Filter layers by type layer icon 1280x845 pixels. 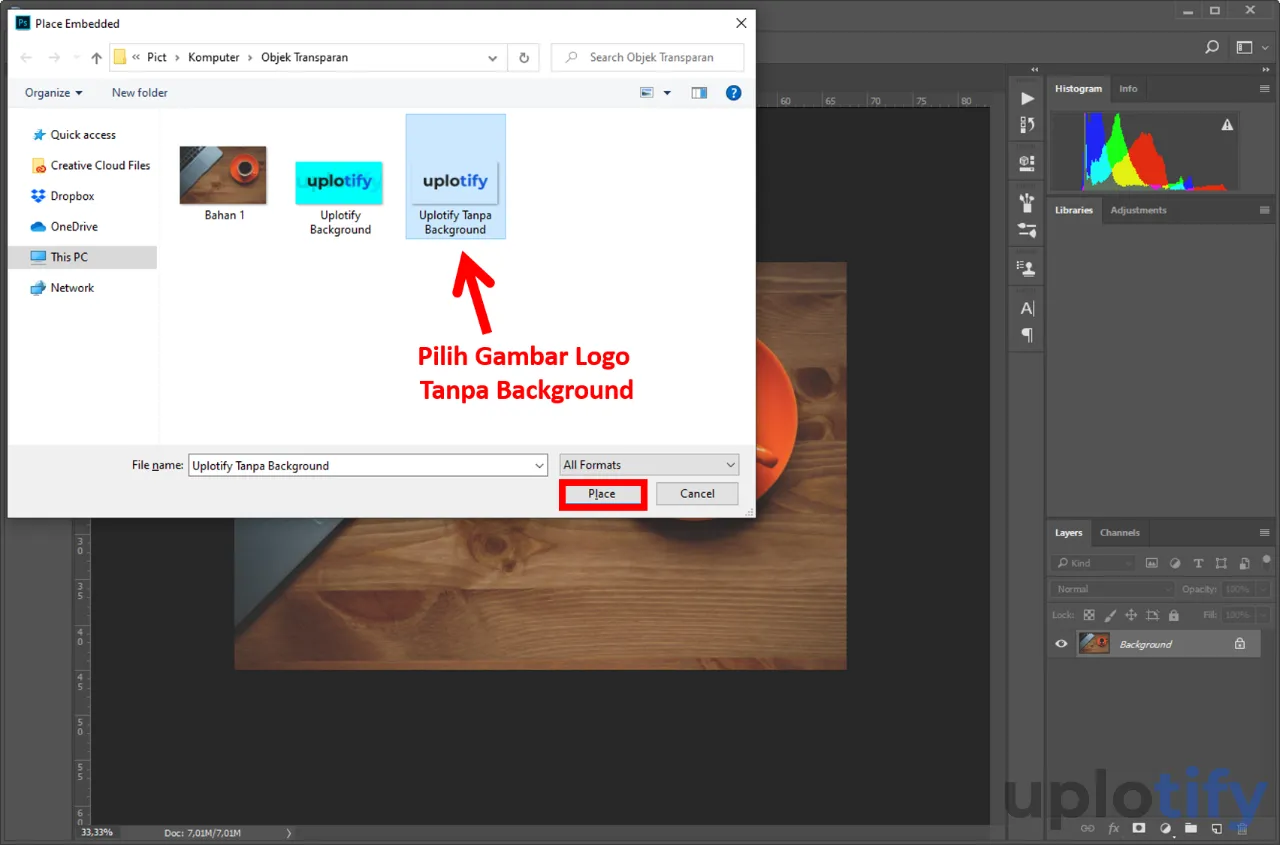(x=1198, y=563)
